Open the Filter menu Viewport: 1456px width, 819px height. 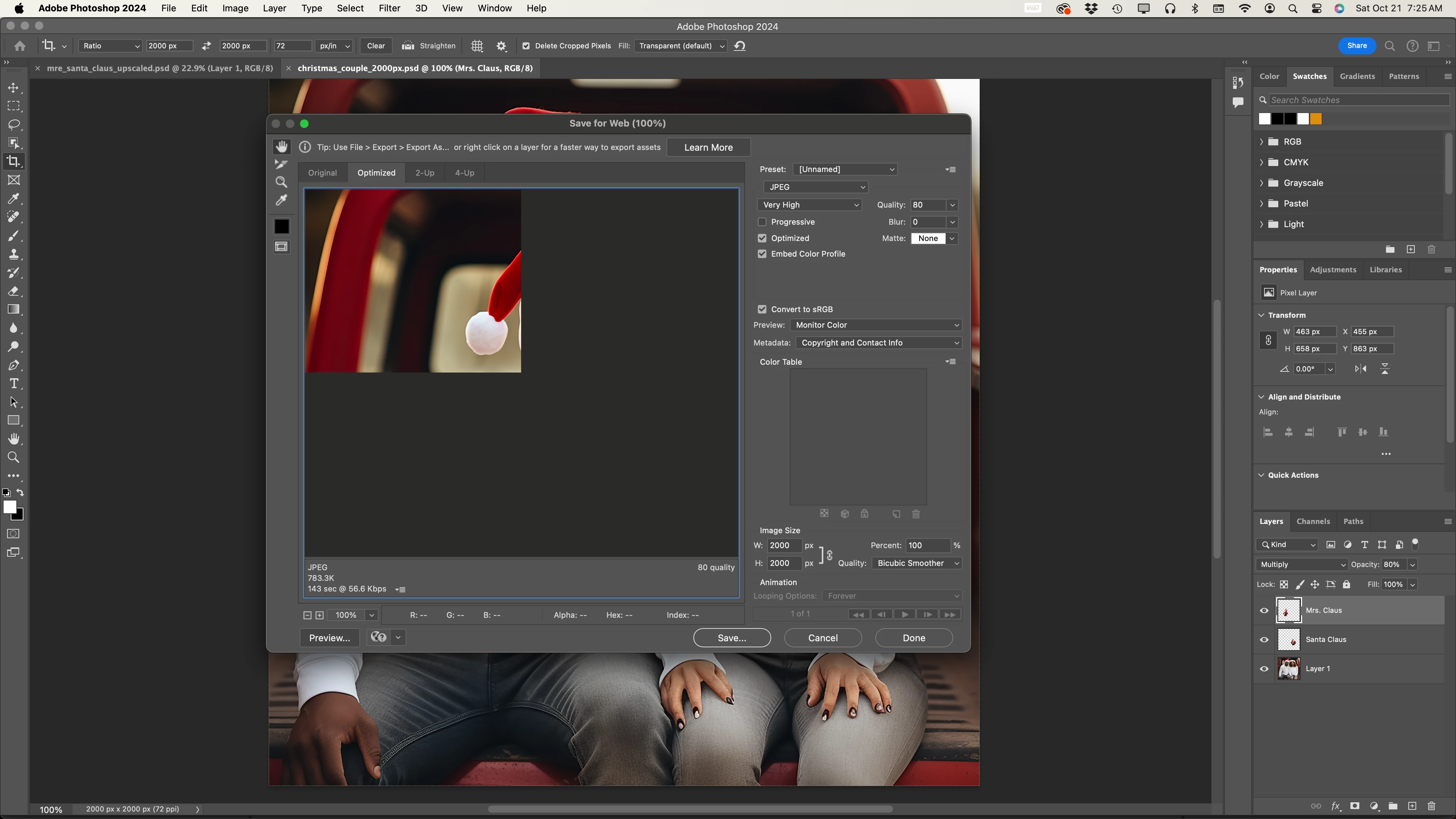389,9
